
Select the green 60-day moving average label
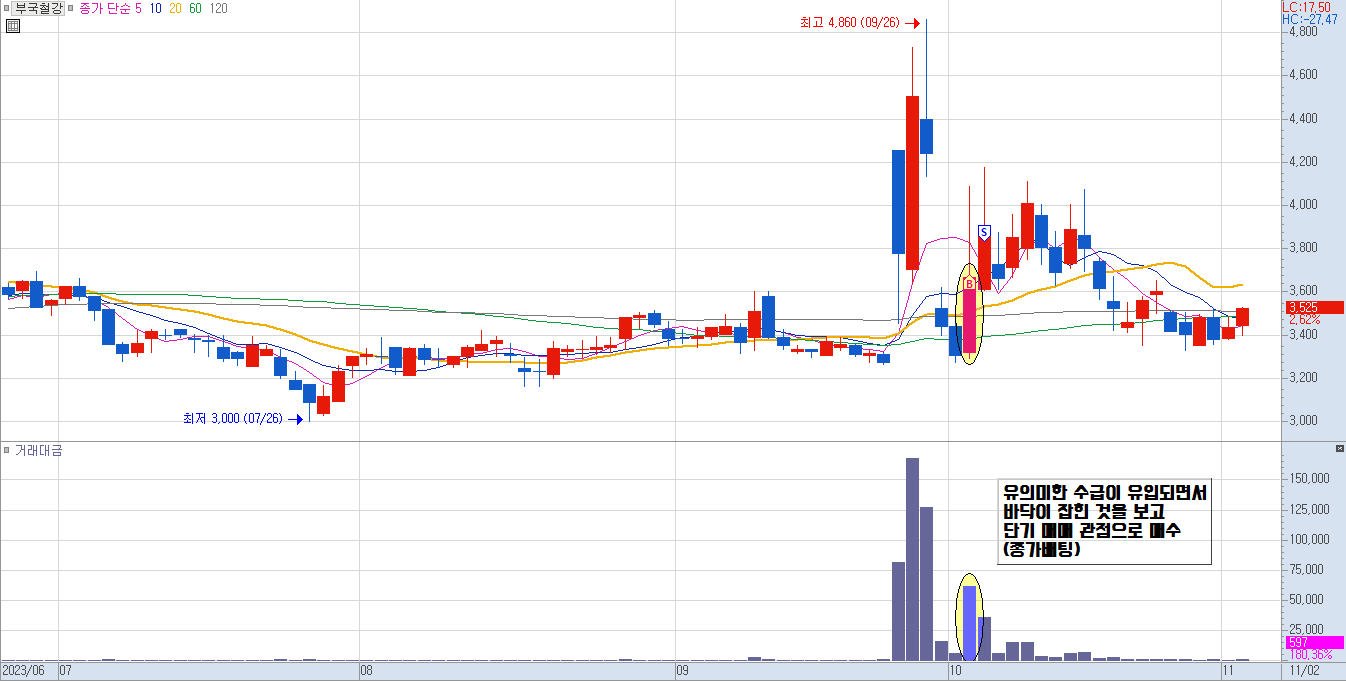coord(196,8)
